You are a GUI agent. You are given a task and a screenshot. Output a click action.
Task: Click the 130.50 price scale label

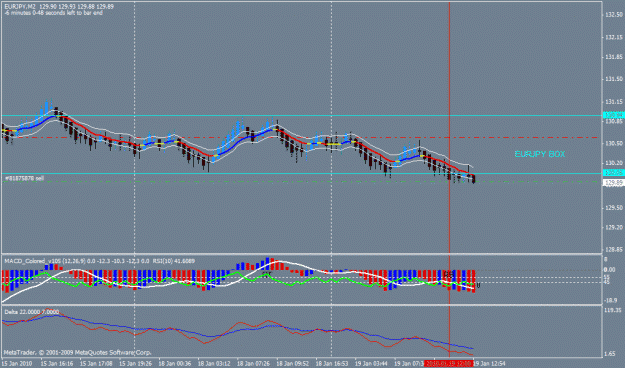614,143
